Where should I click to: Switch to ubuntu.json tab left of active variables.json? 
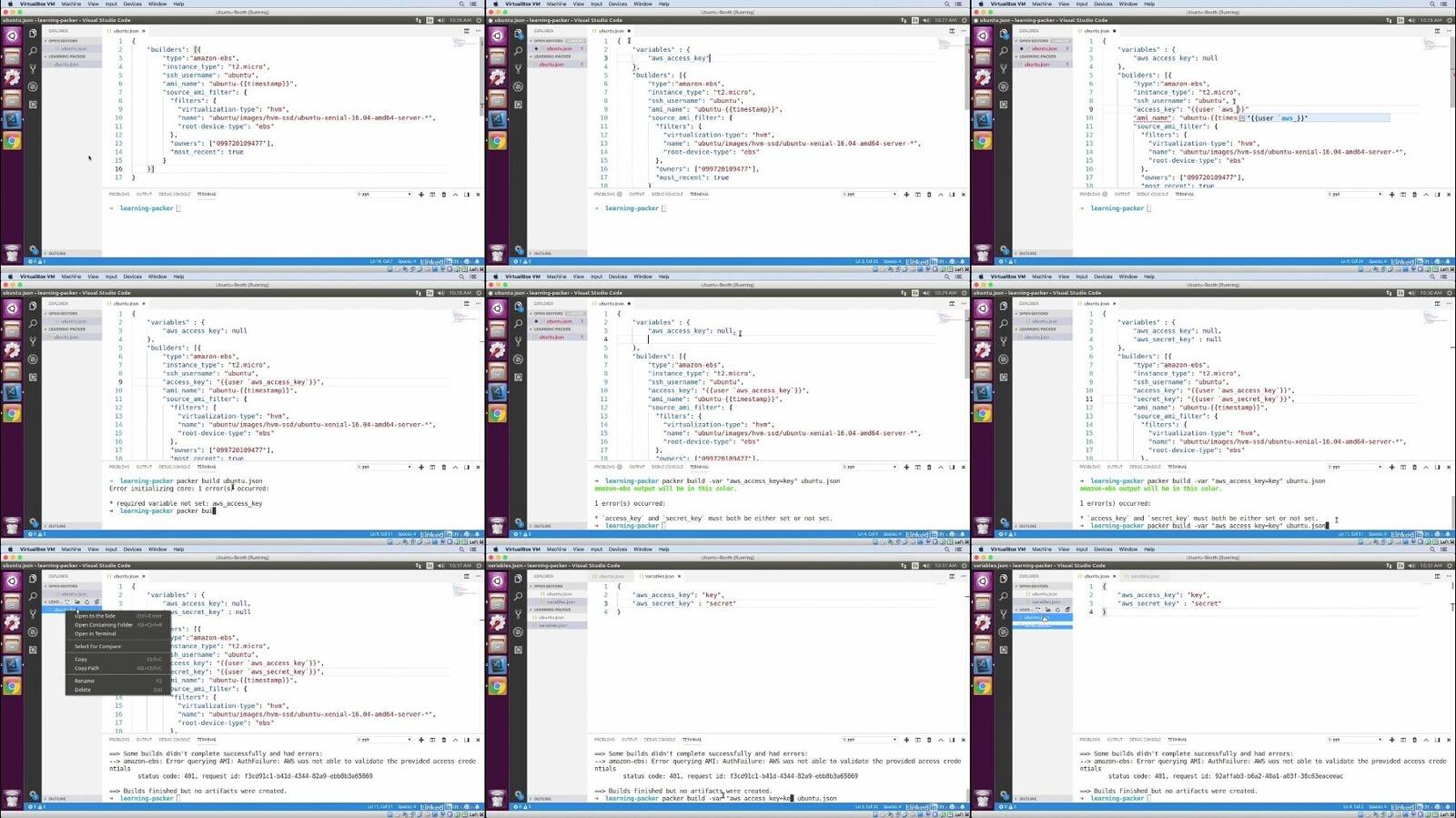[612, 576]
